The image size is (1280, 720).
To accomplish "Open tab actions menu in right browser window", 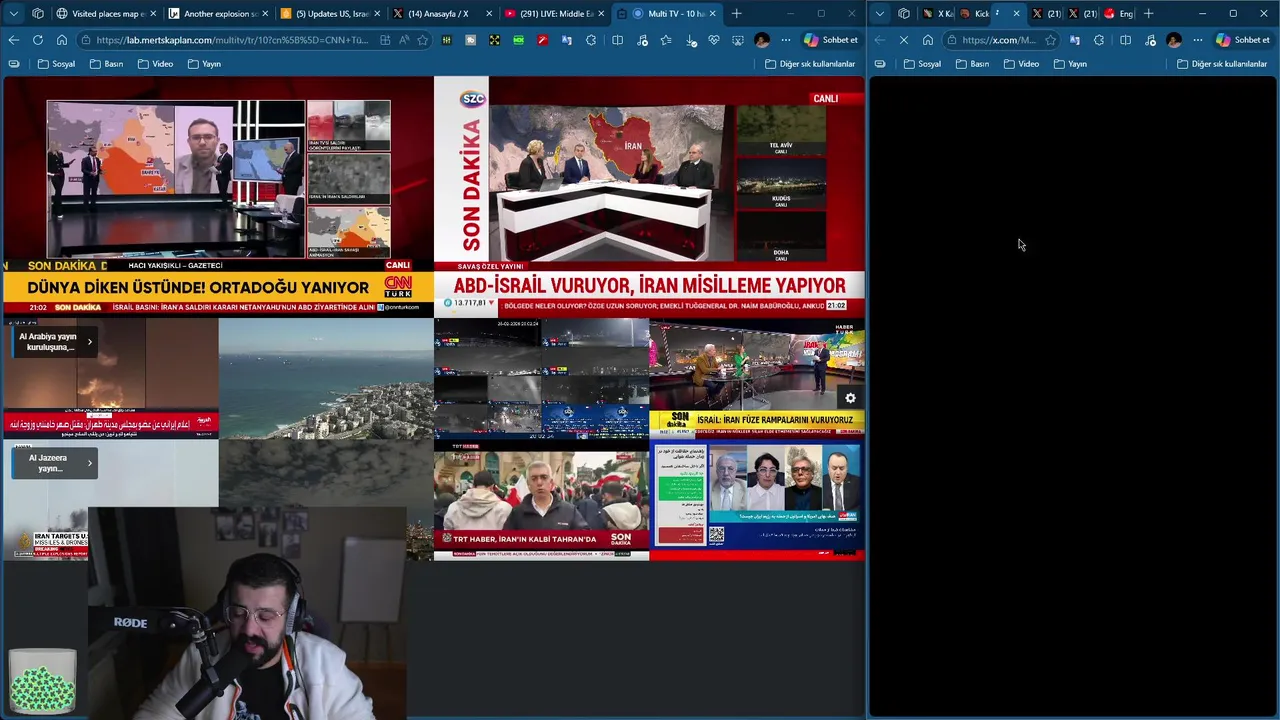I will pyautogui.click(x=880, y=13).
